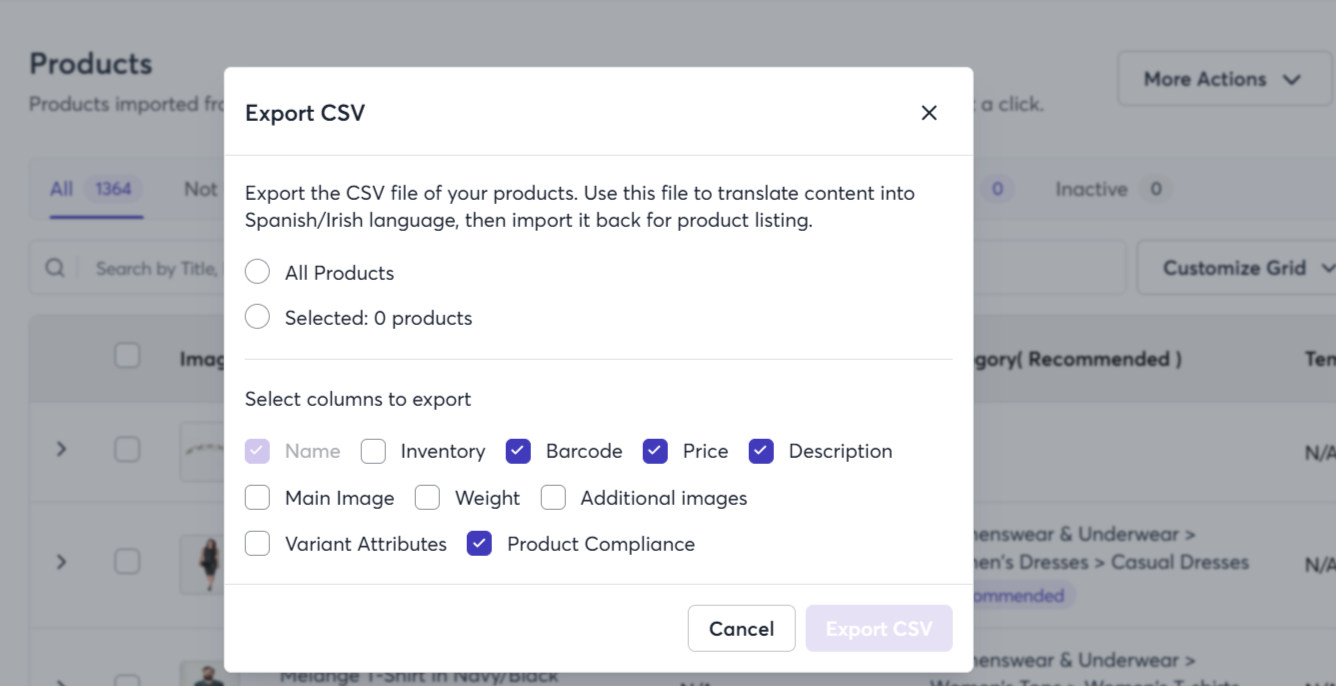Check the Weight column option
Viewport: 1336px width, 686px height.
coord(427,497)
